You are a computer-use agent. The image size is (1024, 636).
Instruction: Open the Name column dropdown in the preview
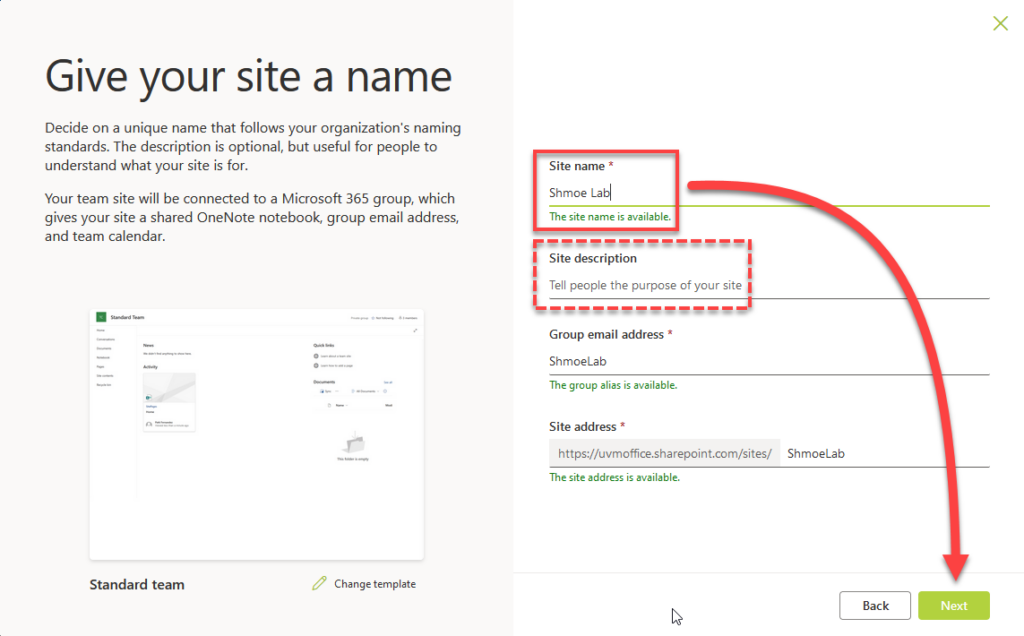point(346,405)
